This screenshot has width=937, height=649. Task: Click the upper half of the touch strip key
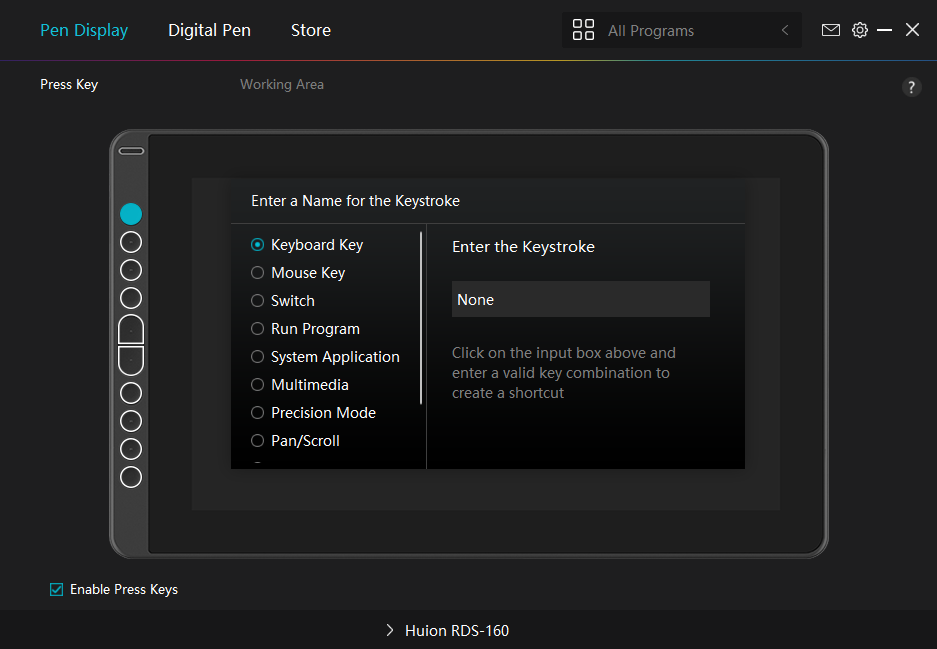[131, 330]
